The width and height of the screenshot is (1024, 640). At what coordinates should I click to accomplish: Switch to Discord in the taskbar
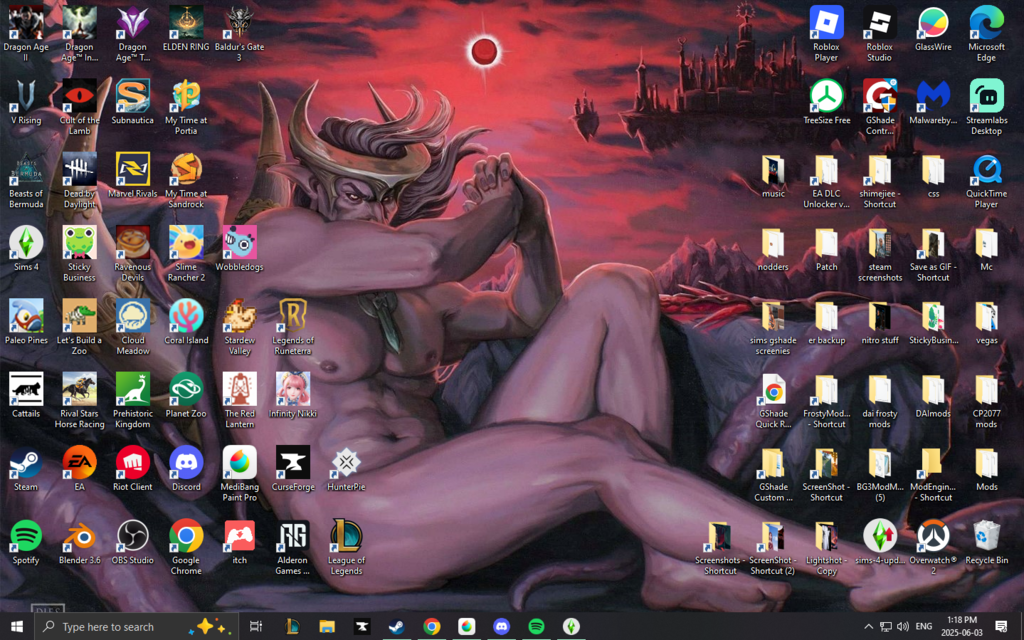point(502,626)
